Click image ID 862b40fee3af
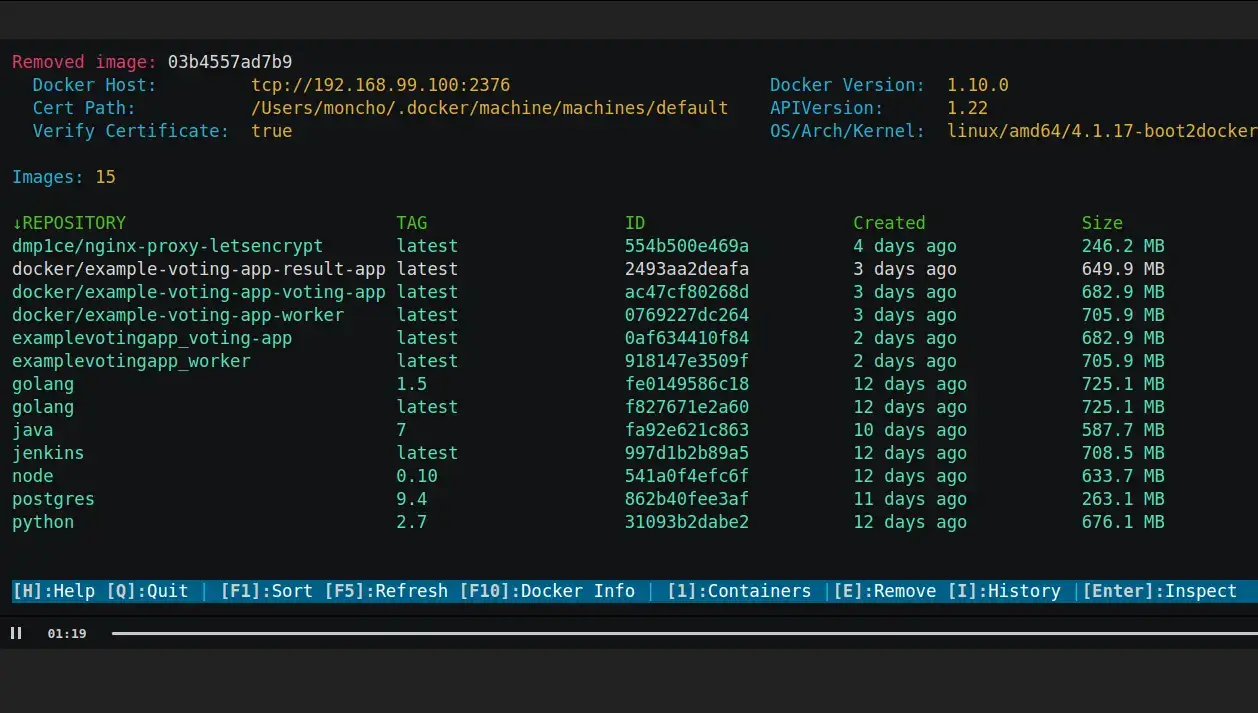Viewport: 1258px width, 713px height. pyautogui.click(x=687, y=499)
